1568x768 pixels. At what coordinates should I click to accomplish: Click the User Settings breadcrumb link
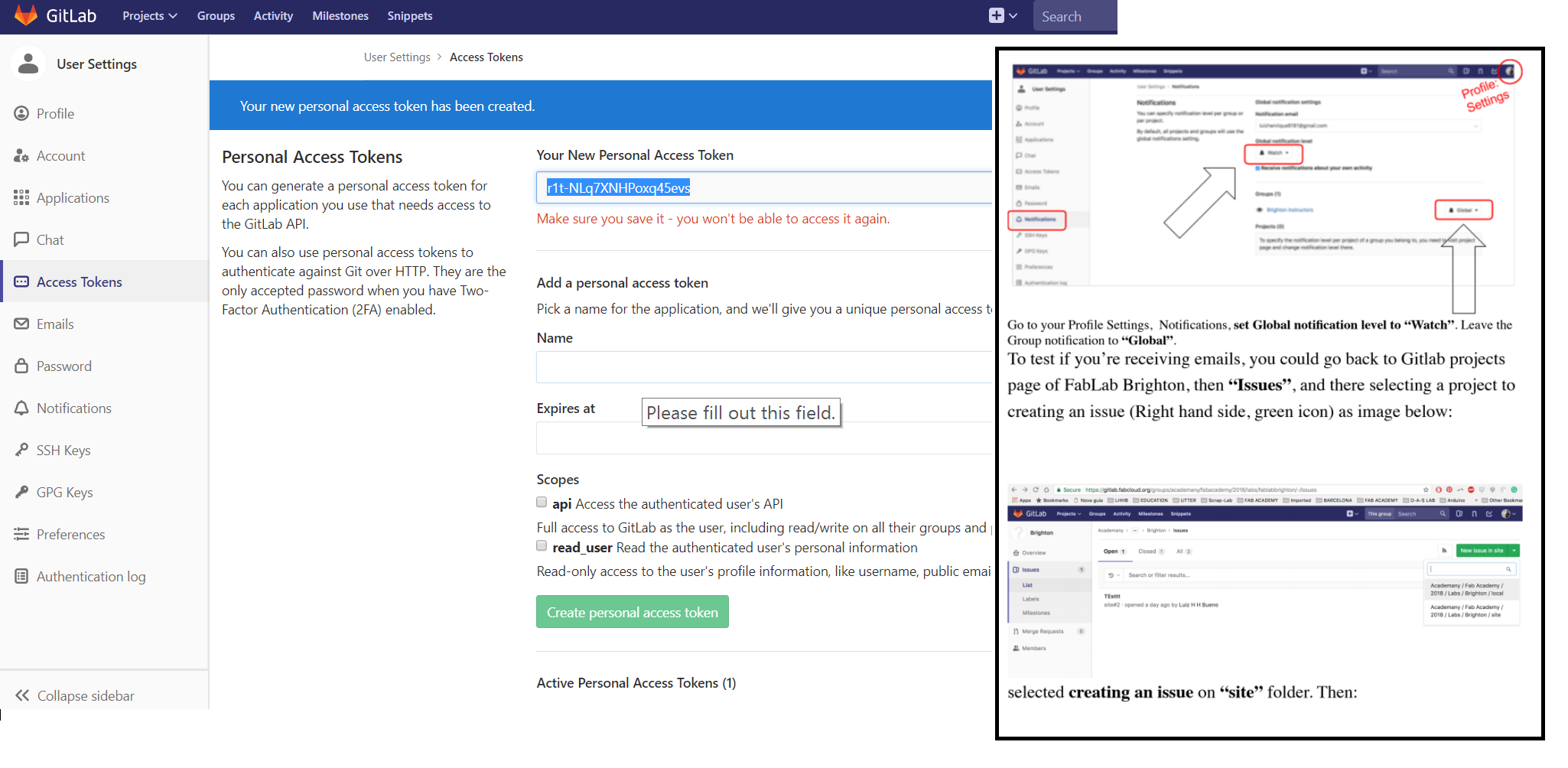point(397,57)
